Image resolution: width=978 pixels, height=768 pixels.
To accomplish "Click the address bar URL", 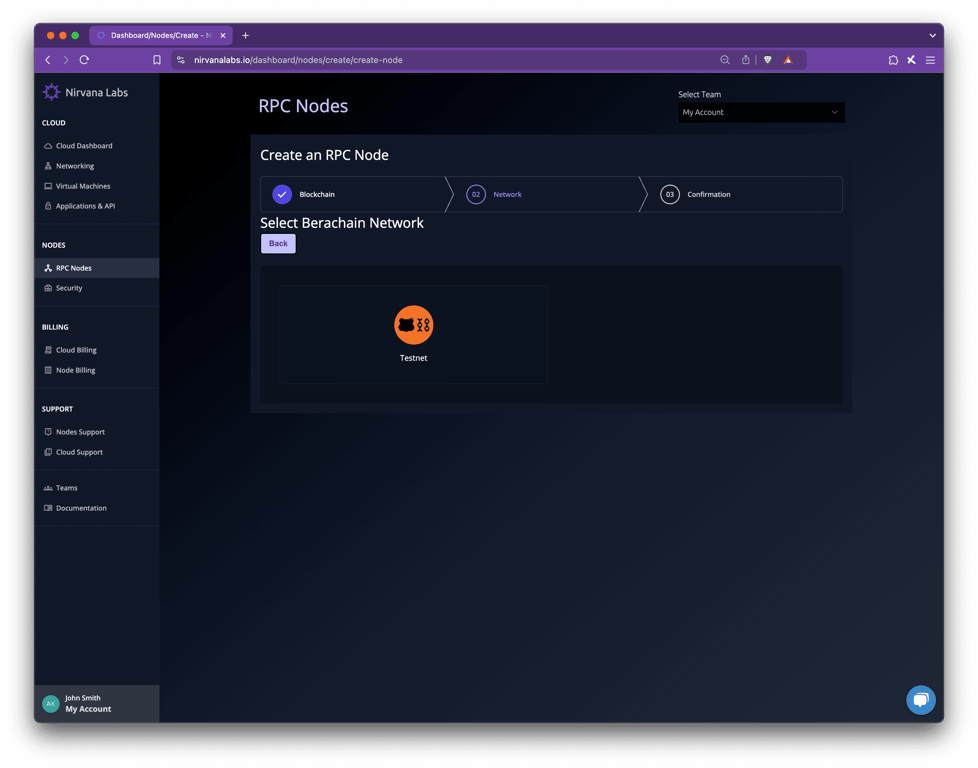I will point(298,60).
